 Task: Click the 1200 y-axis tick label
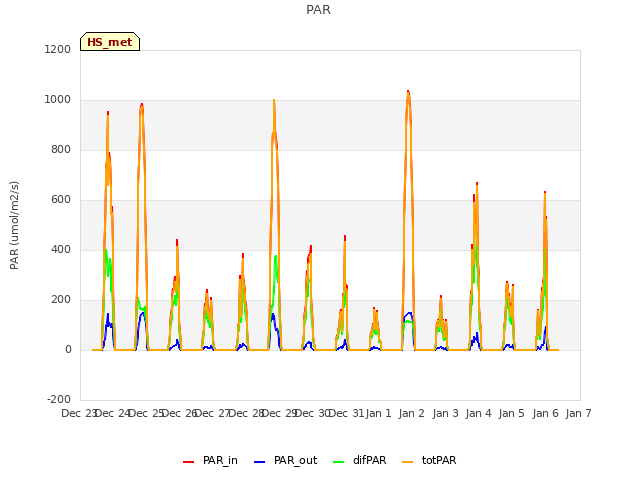[58, 49]
